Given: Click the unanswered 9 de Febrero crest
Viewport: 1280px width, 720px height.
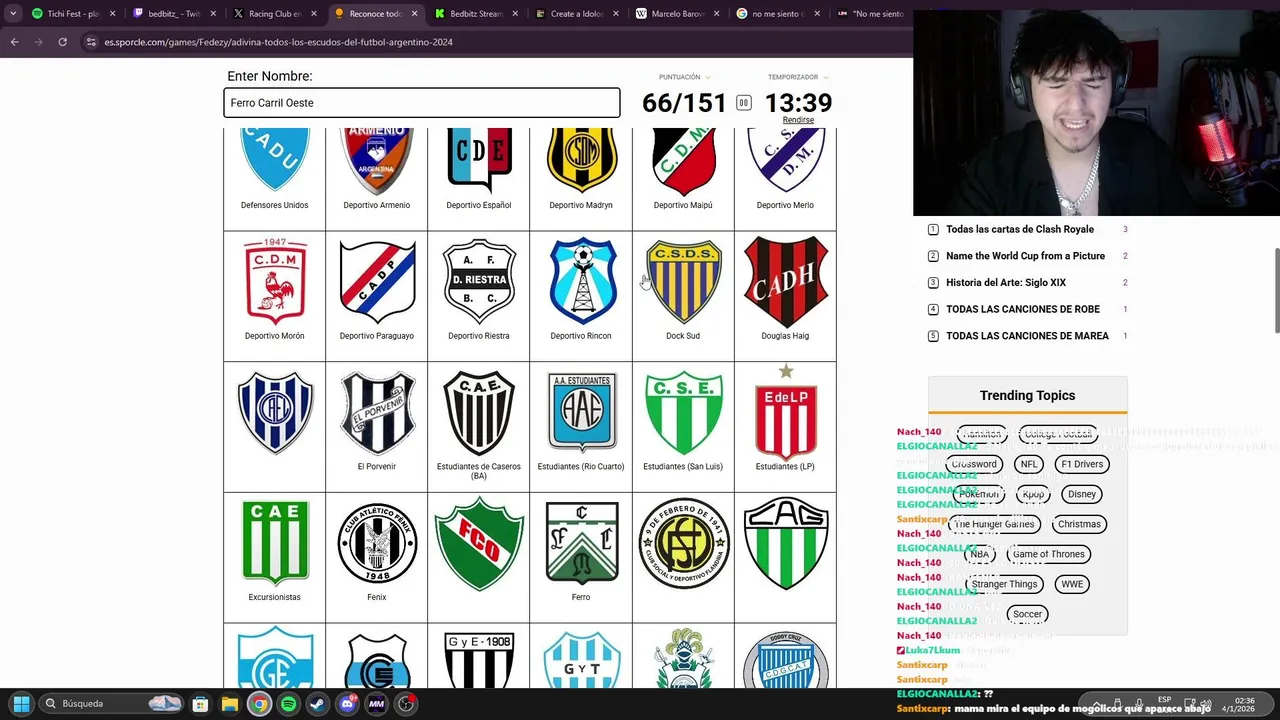Looking at the screenshot, I should 683,543.
